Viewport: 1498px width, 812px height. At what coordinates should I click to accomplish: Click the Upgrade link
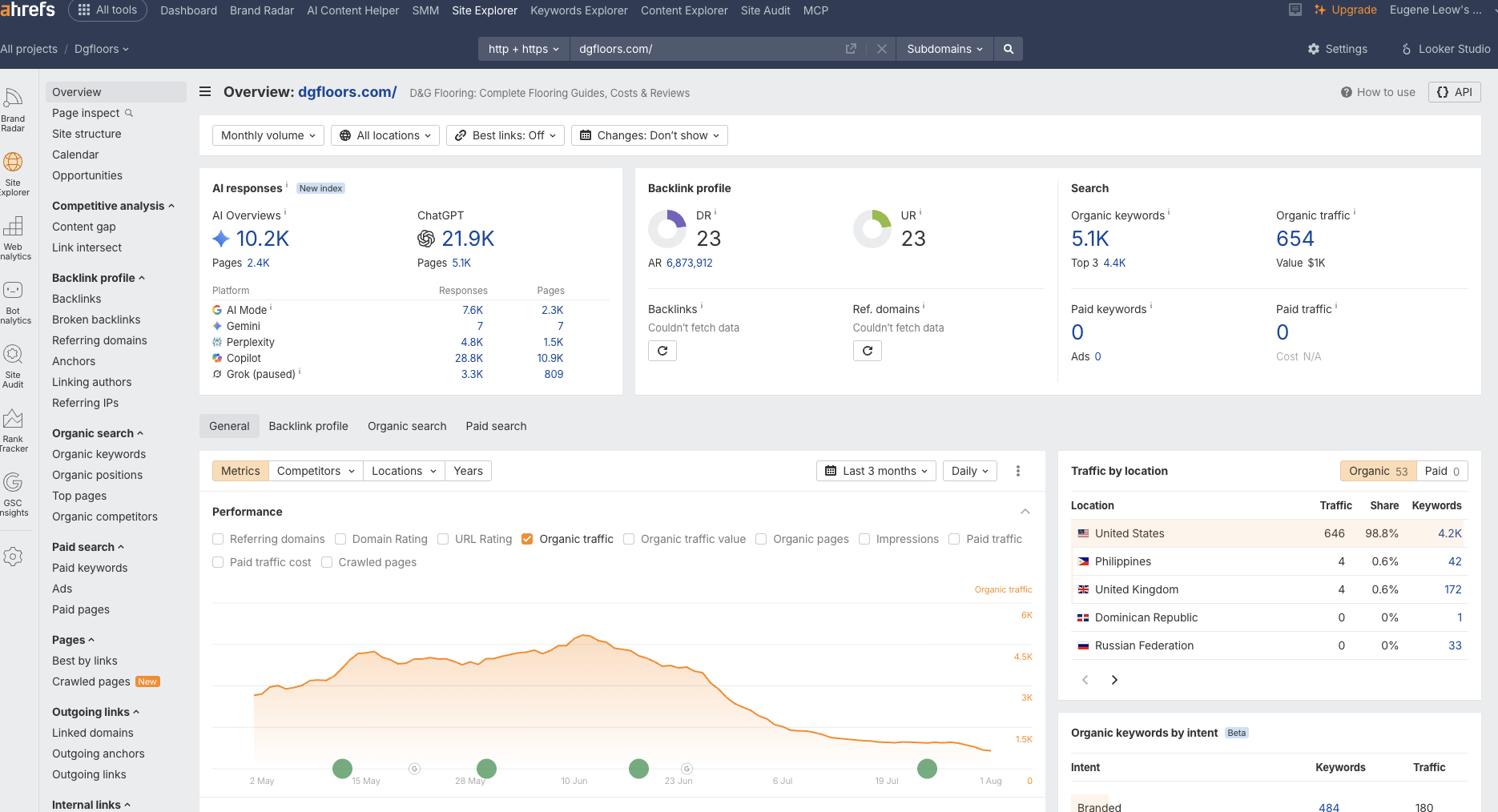click(1346, 10)
